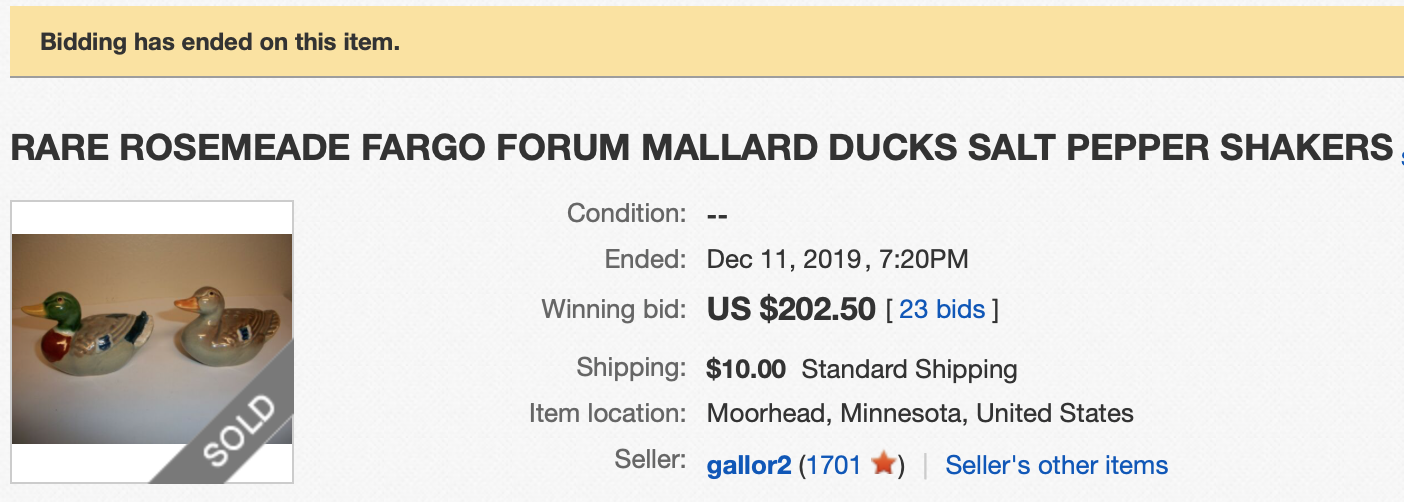Open Seller's other items link
The height and width of the screenshot is (502, 1404).
click(x=1056, y=465)
